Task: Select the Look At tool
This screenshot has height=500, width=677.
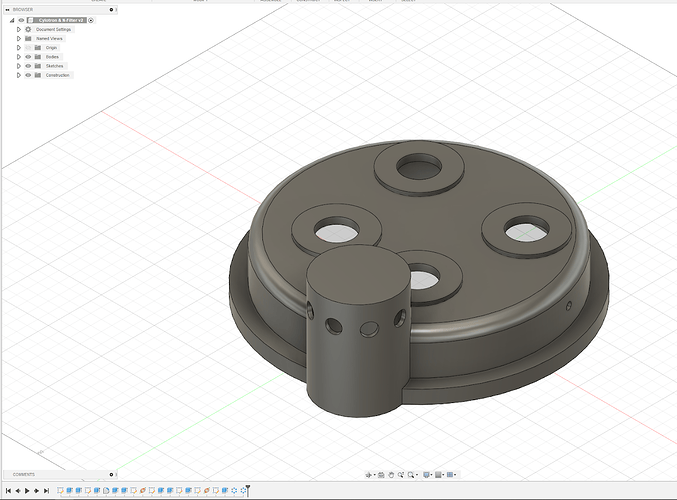Action: click(381, 475)
